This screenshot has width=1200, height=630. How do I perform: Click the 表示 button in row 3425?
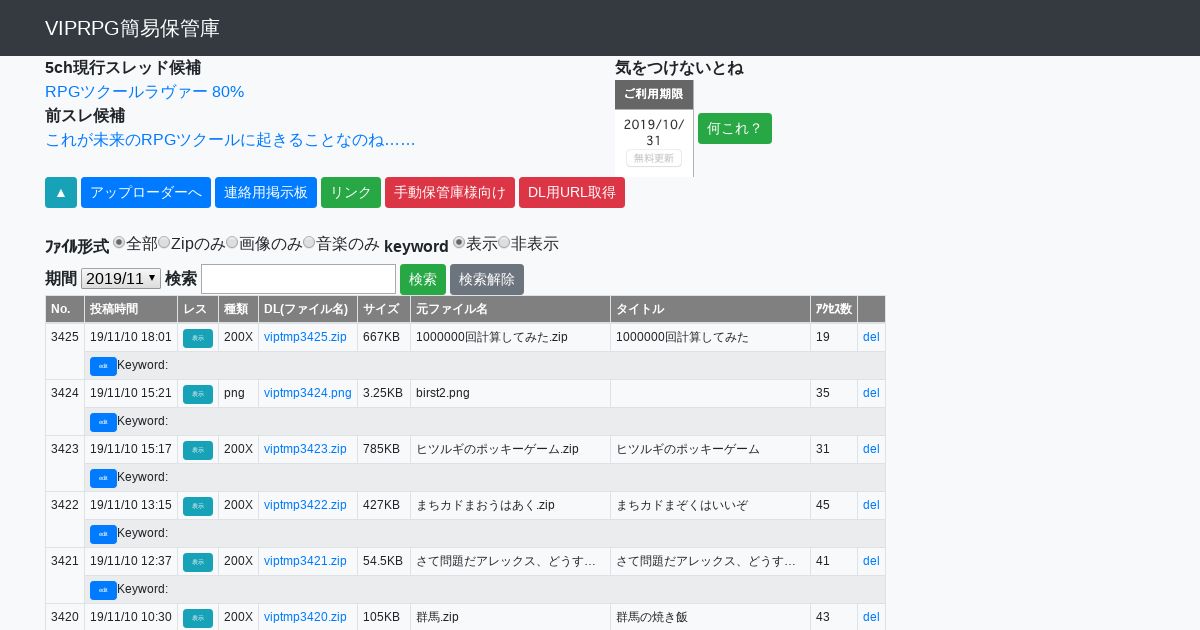(x=198, y=338)
